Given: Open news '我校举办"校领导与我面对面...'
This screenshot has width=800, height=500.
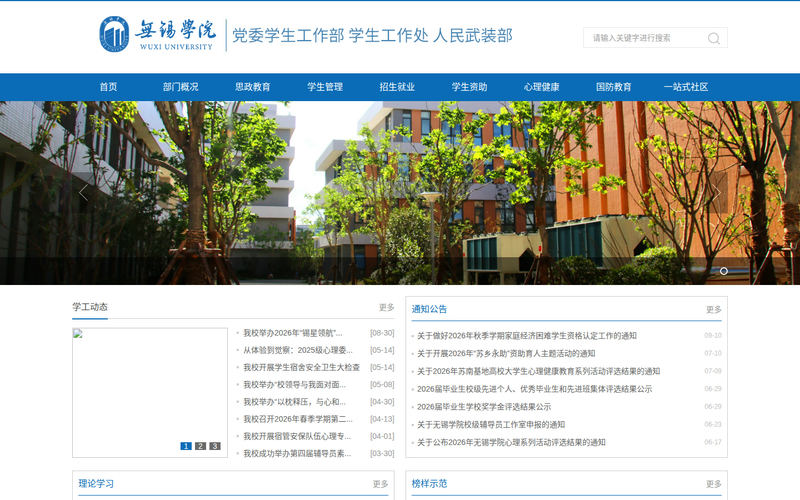Looking at the screenshot, I should point(294,385).
